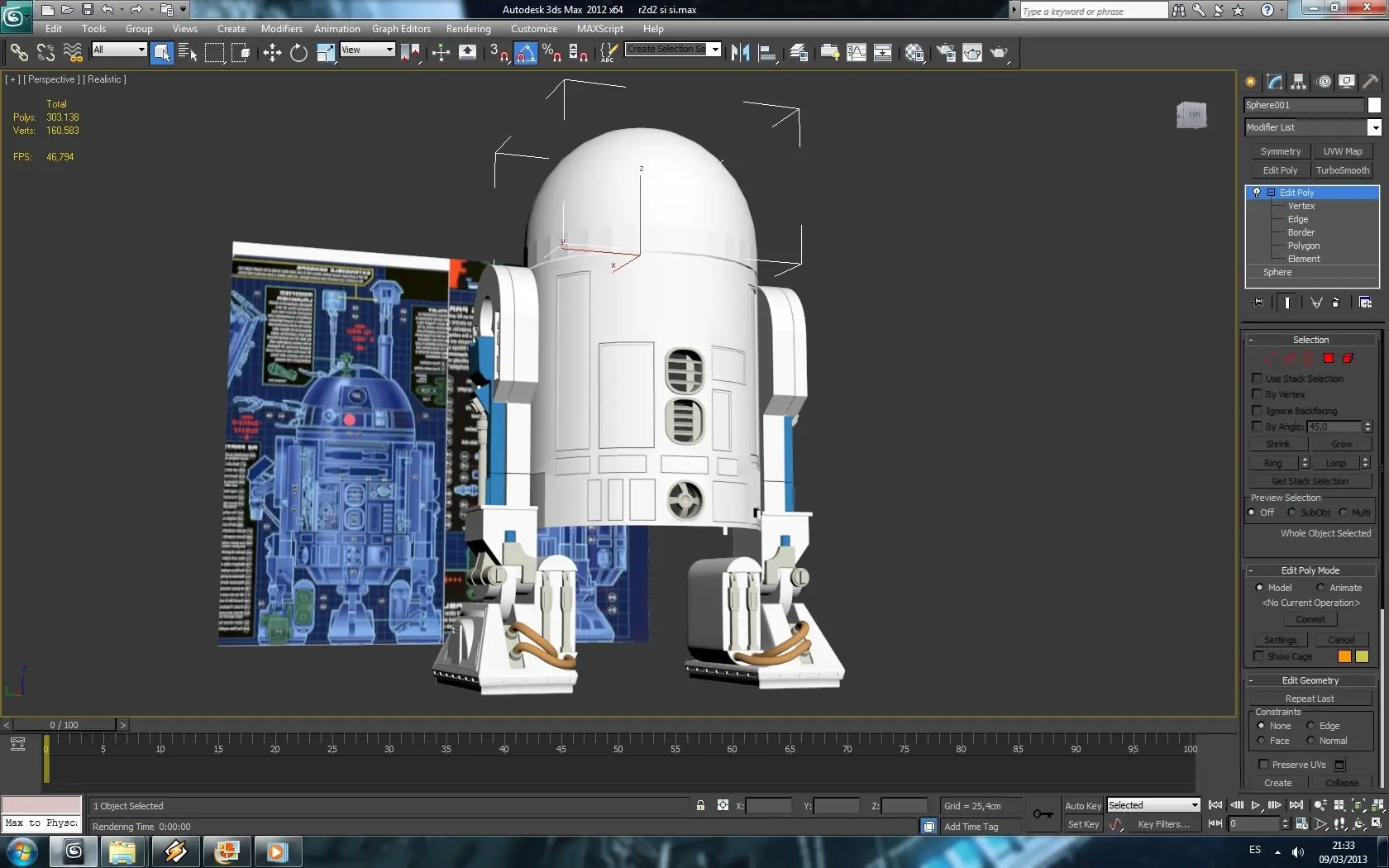1389x868 pixels.
Task: Click the Configure Modifier Sets icon
Action: point(1365,303)
